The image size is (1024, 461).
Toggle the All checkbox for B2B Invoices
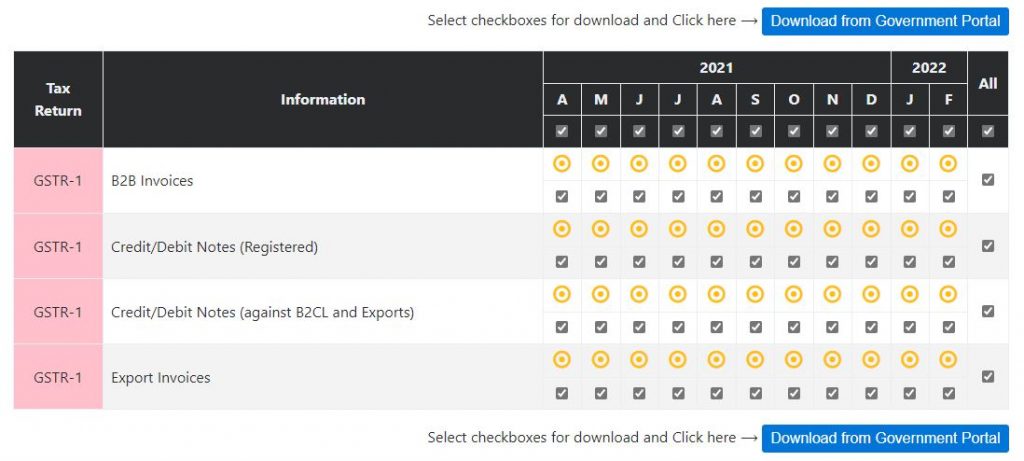tap(988, 180)
